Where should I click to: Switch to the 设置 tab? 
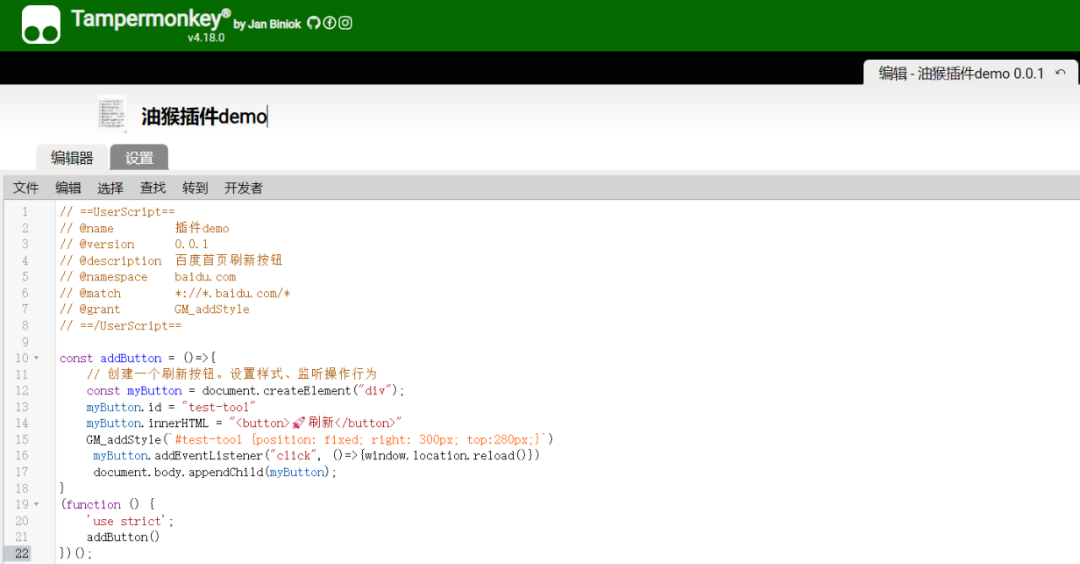pyautogui.click(x=139, y=158)
